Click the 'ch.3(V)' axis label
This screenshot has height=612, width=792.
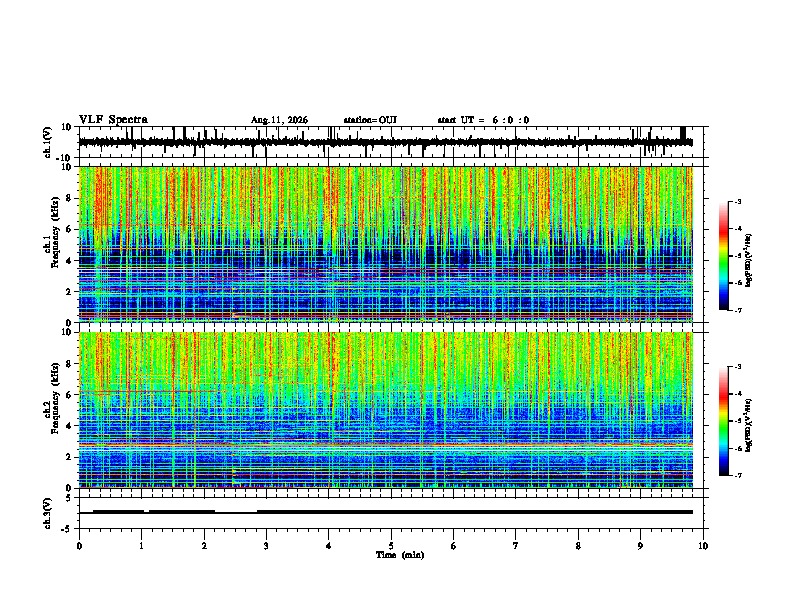(48, 513)
